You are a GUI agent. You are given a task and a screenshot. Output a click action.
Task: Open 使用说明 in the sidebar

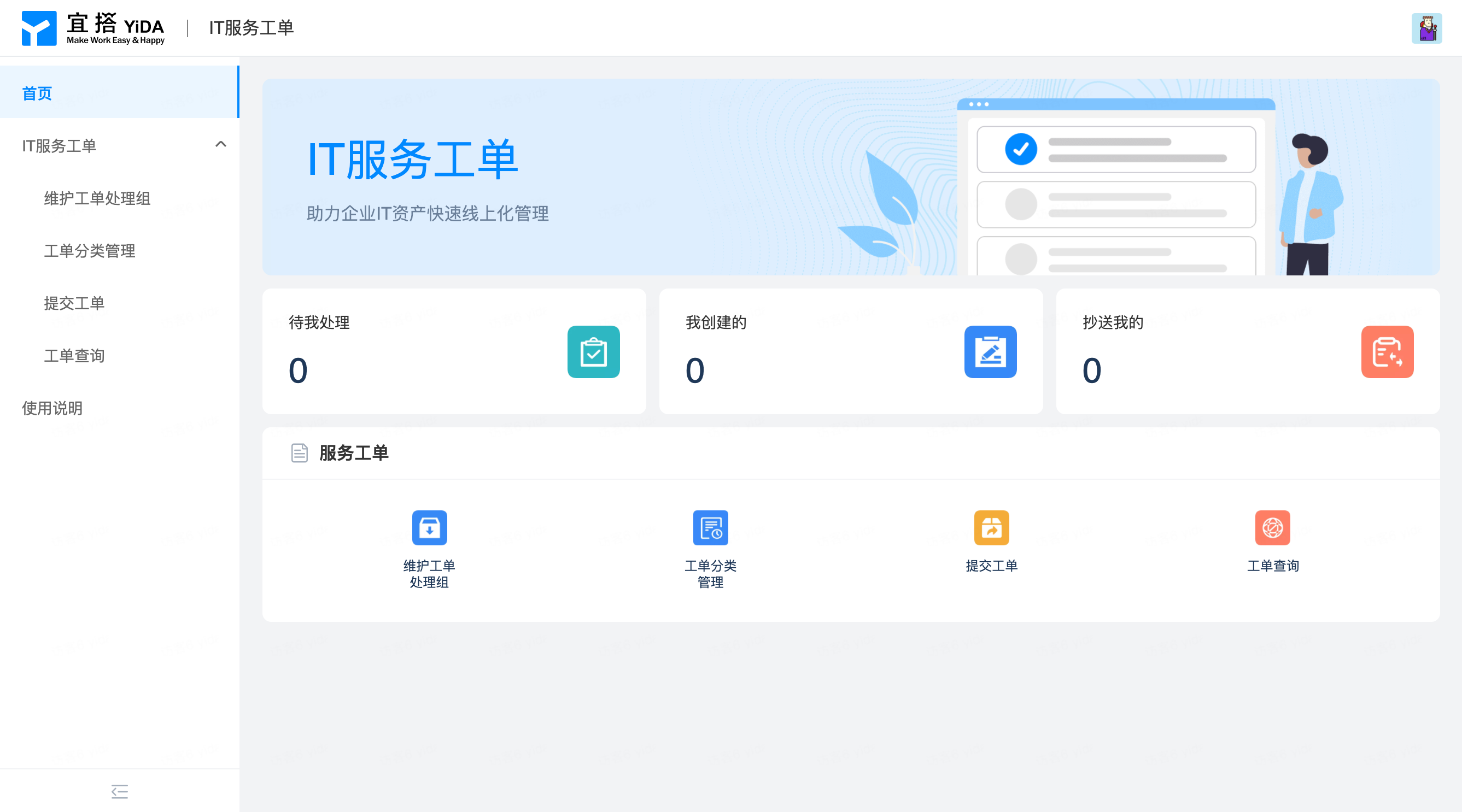tap(52, 408)
